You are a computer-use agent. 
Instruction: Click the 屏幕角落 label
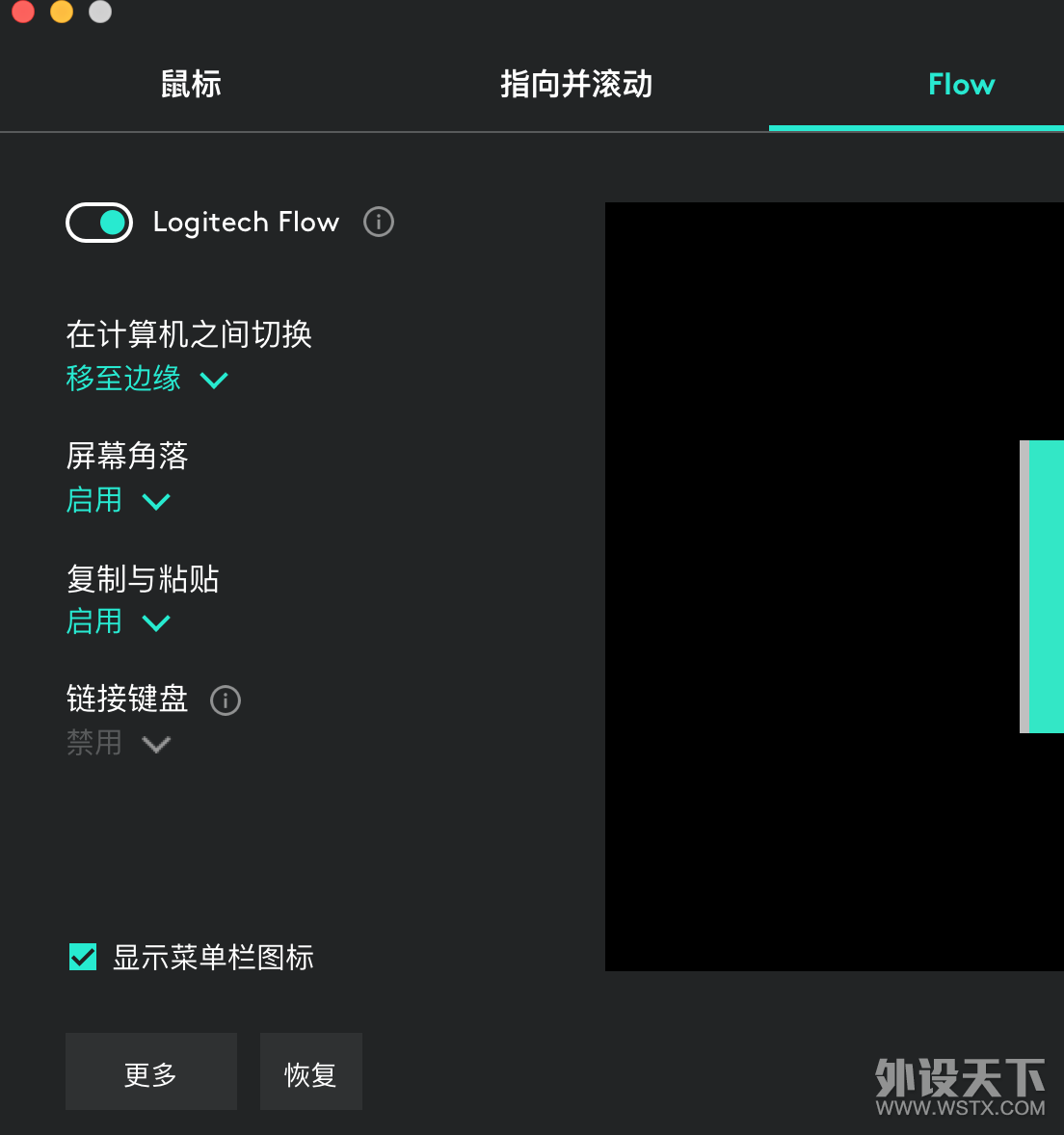pos(127,456)
